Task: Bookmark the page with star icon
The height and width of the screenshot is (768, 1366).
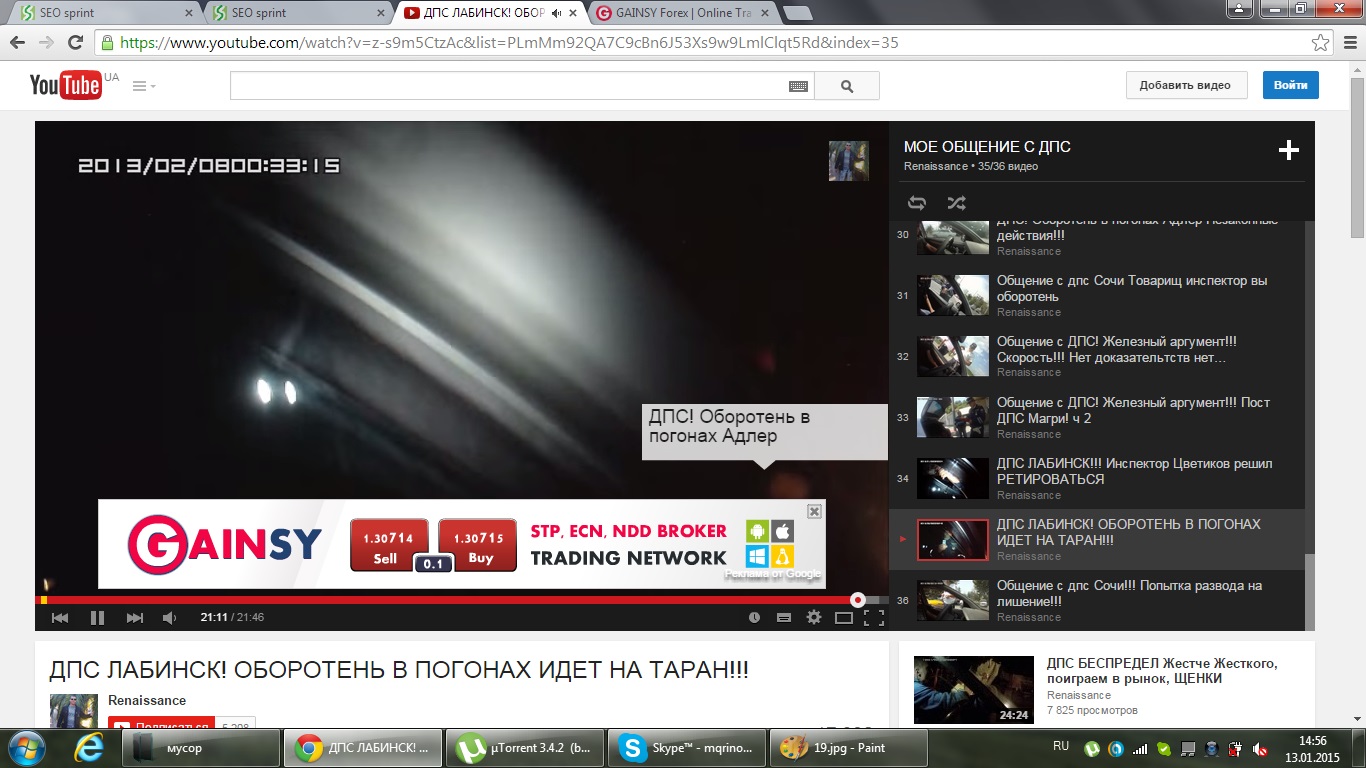Action: point(1320,43)
